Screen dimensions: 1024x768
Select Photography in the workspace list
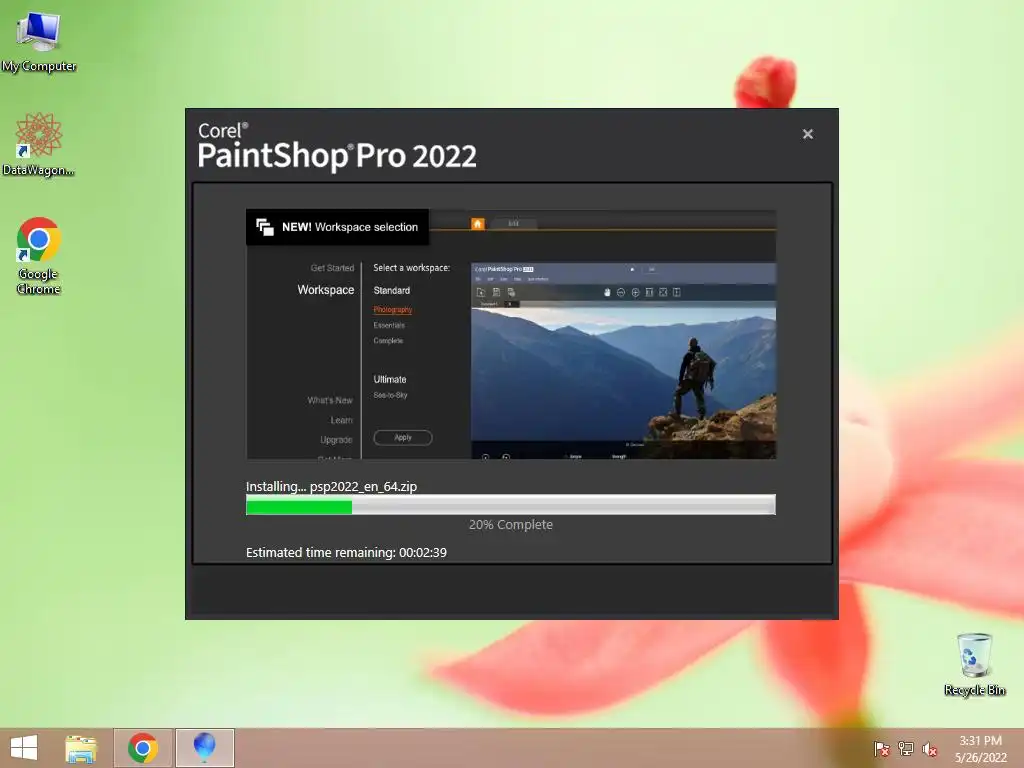(x=392, y=310)
